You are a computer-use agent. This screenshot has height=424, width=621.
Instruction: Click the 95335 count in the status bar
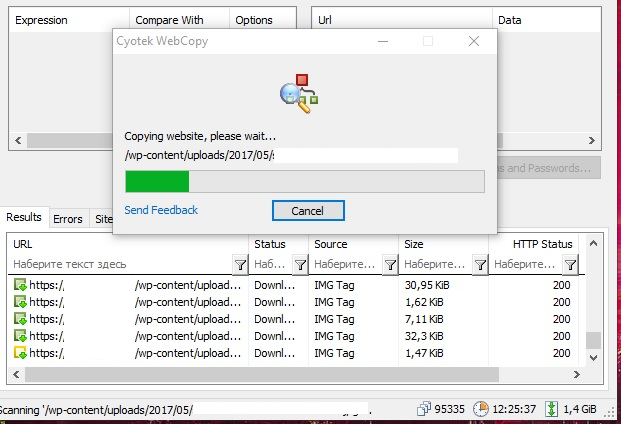(x=450, y=409)
